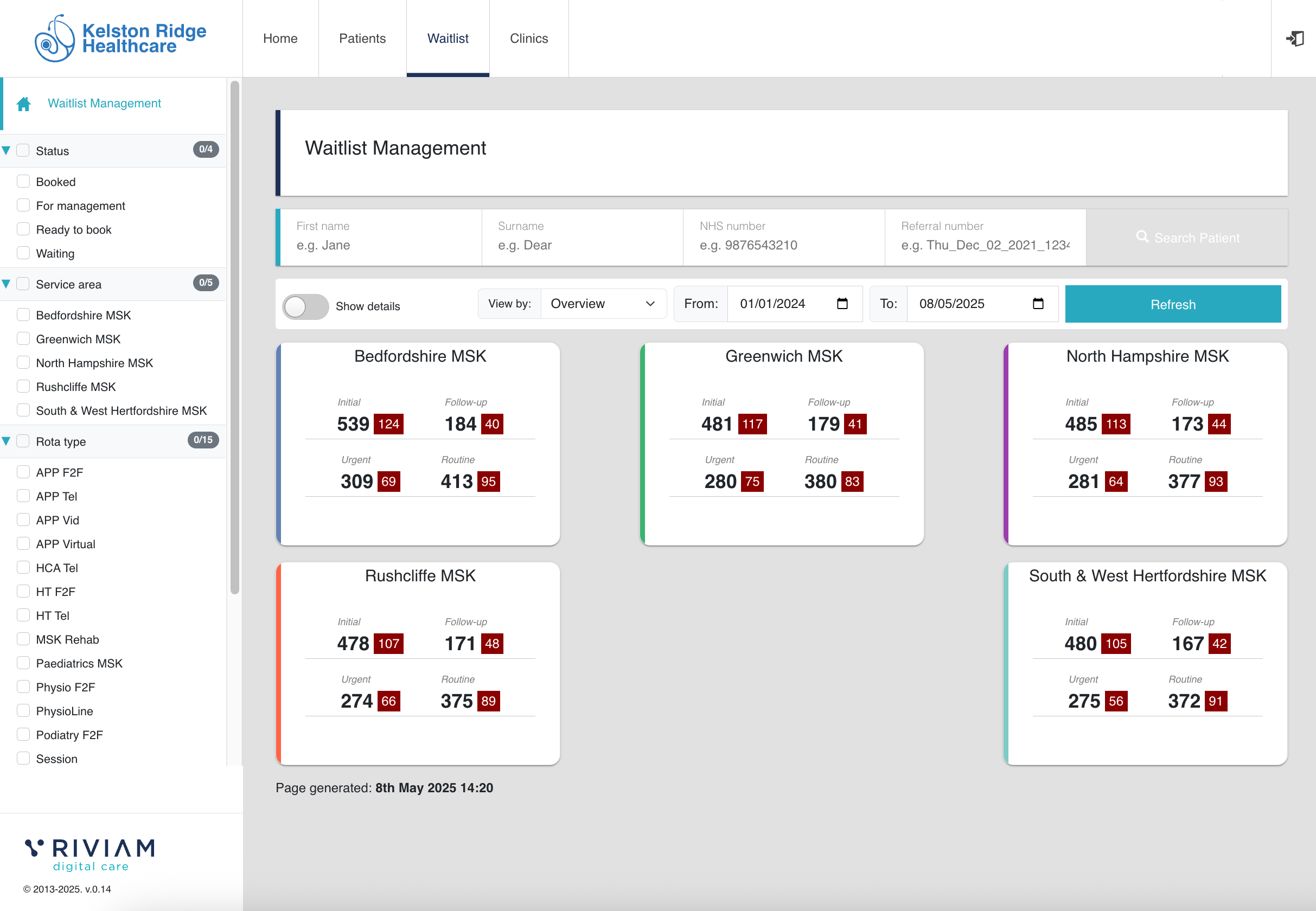Click the Kelston Ridge Healthcare logo

pyautogui.click(x=120, y=39)
